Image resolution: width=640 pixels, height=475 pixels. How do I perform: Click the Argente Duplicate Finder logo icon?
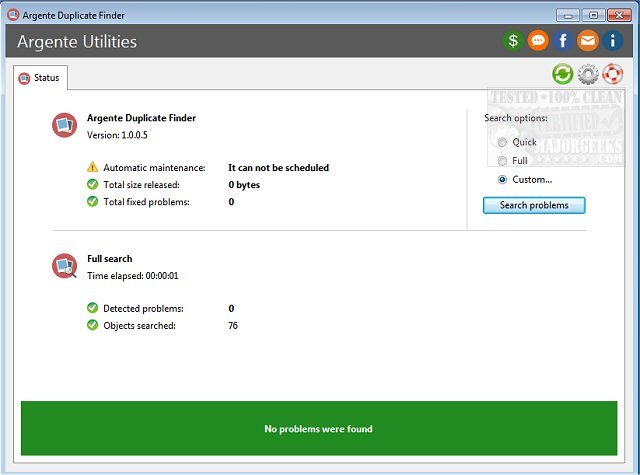click(65, 125)
